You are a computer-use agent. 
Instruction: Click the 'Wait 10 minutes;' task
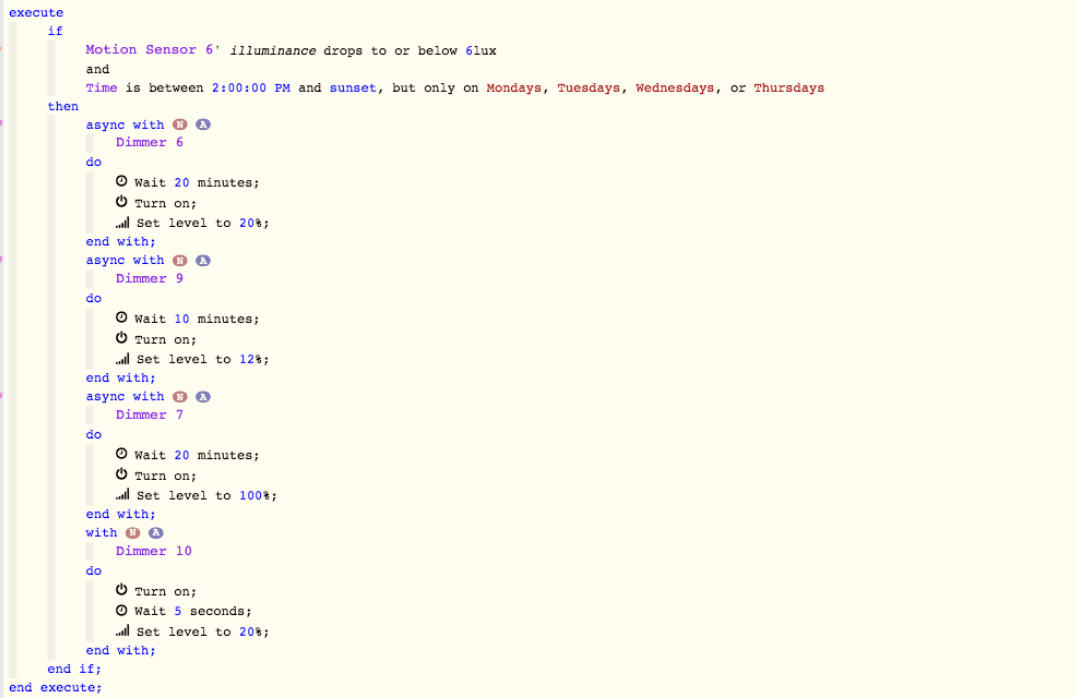coord(197,319)
